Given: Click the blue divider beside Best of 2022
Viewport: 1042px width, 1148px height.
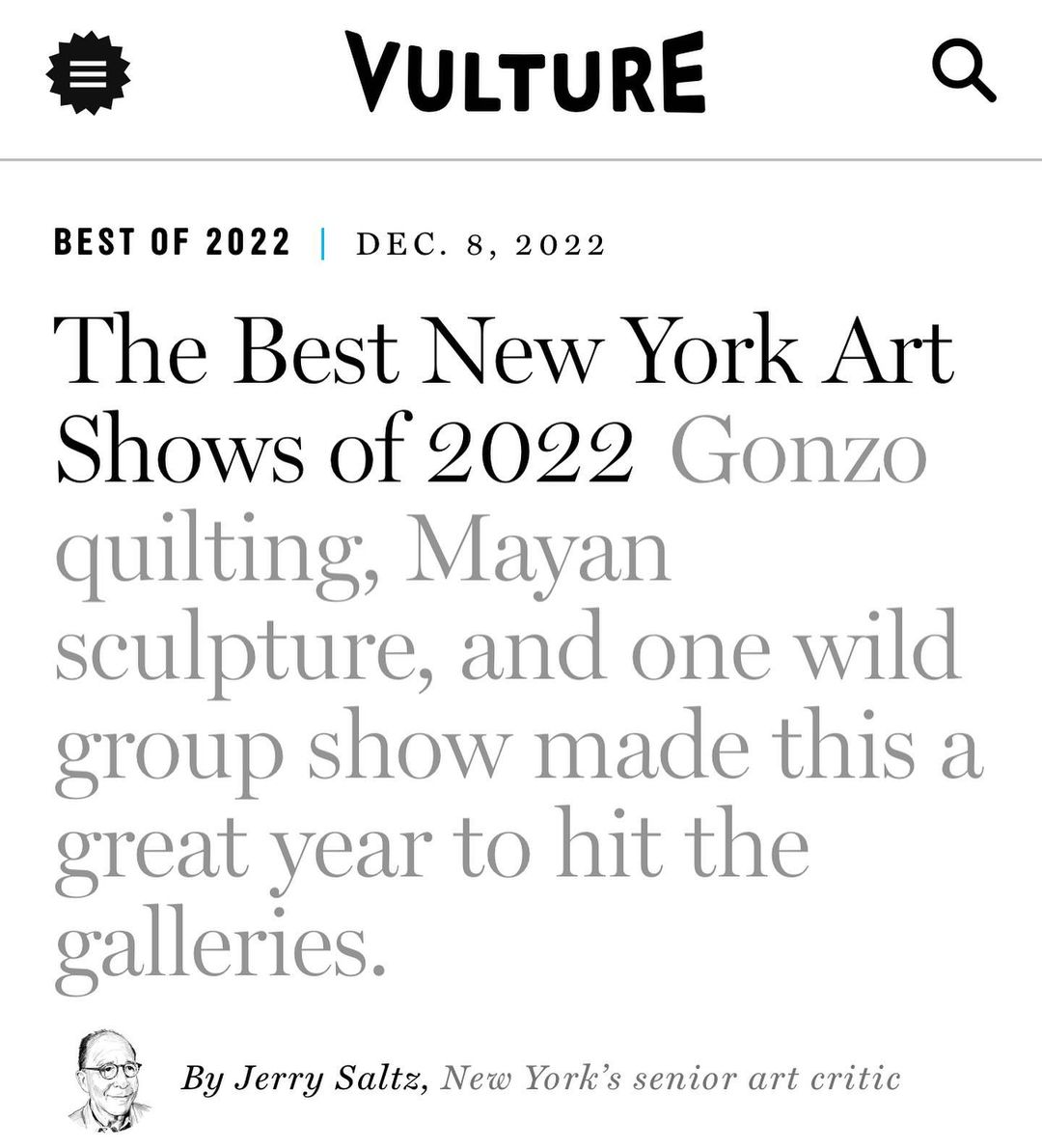Looking at the screenshot, I should click(x=322, y=243).
